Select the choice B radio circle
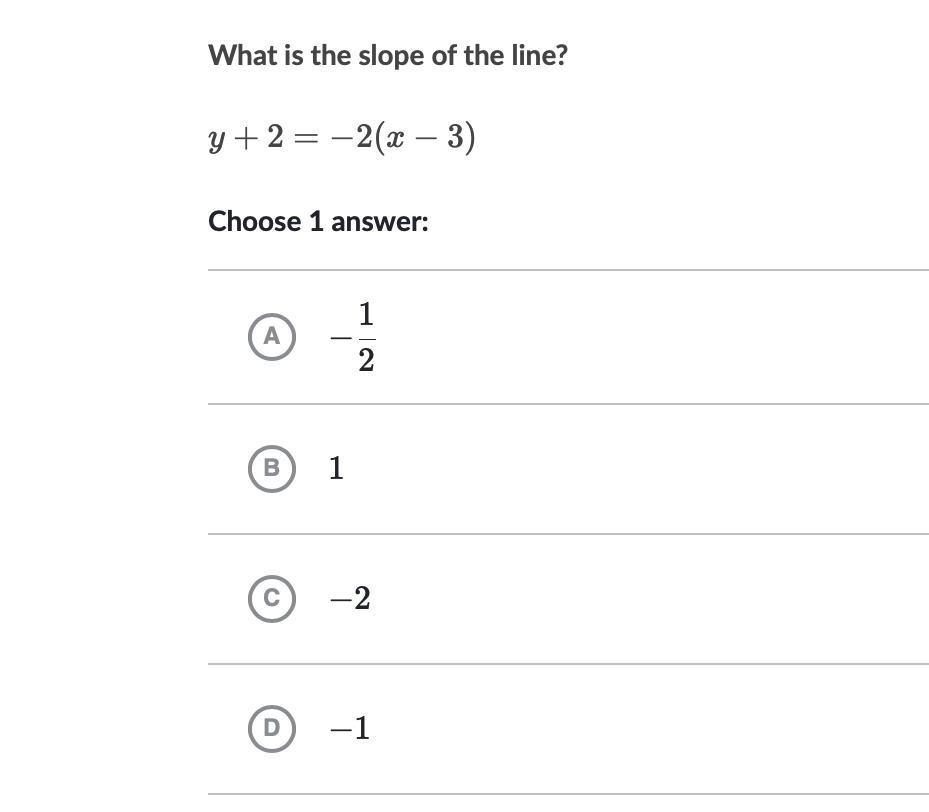 [271, 468]
